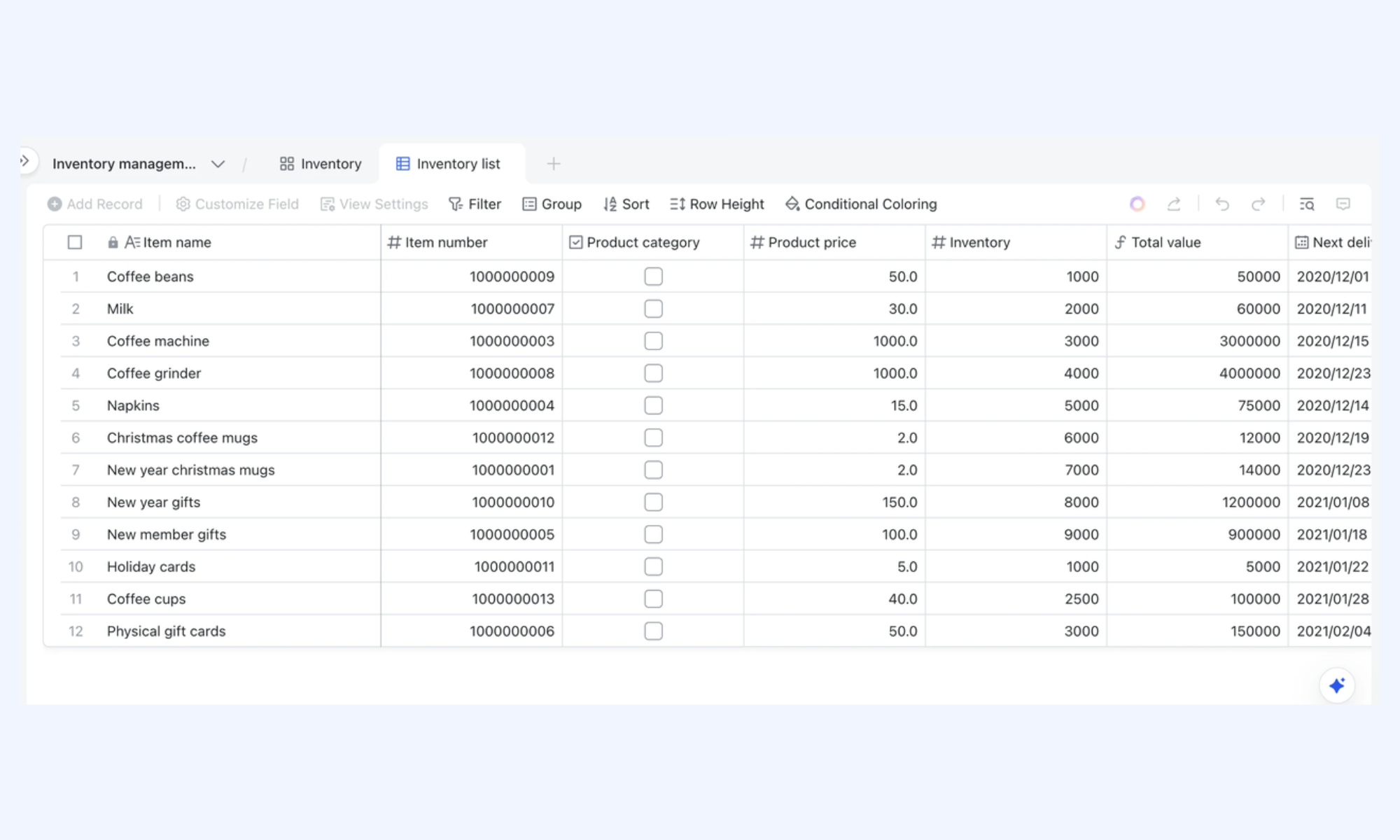Check Product category for Coffee machine

pos(653,341)
